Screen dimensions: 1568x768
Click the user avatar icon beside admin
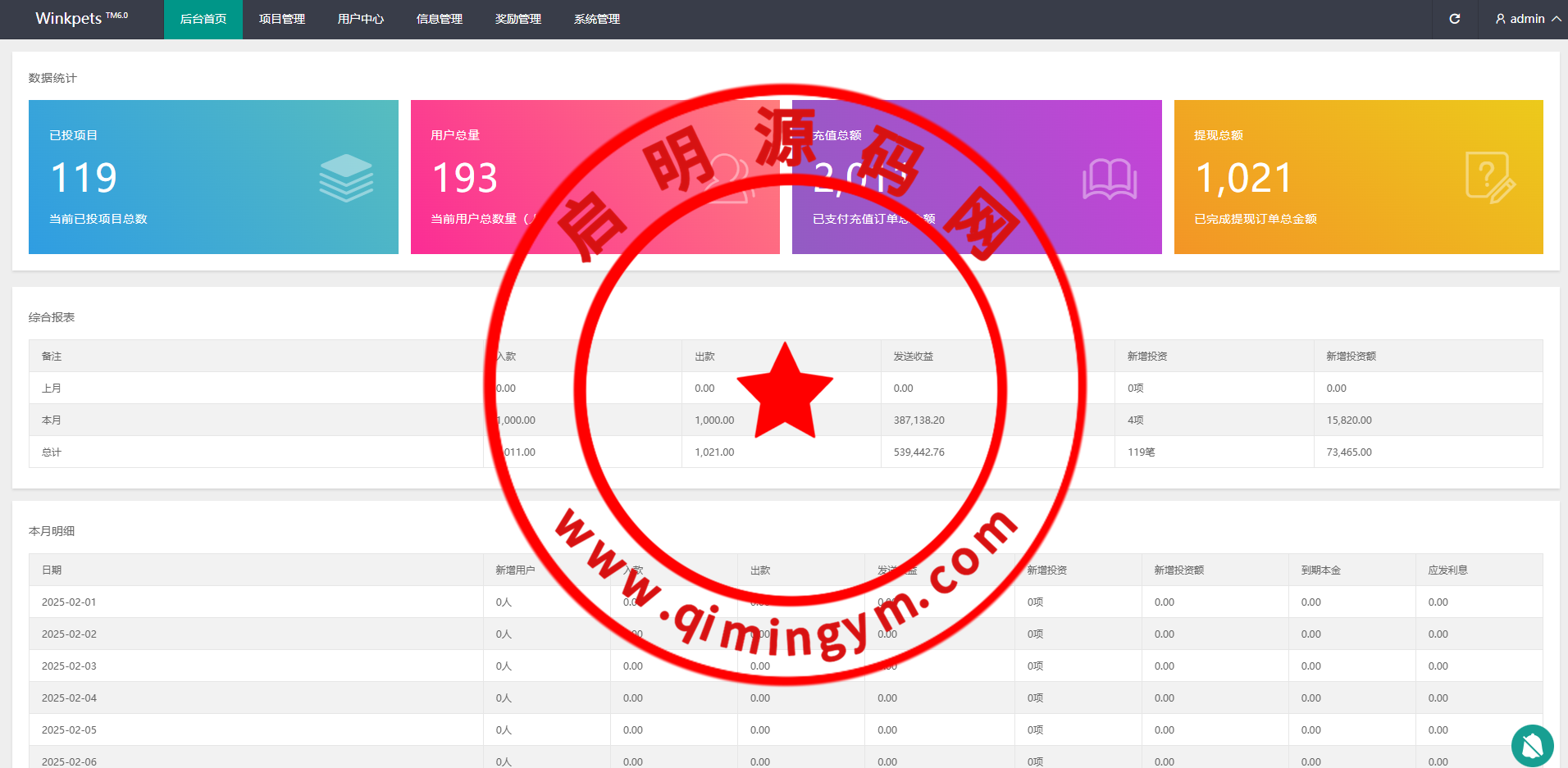1501,19
